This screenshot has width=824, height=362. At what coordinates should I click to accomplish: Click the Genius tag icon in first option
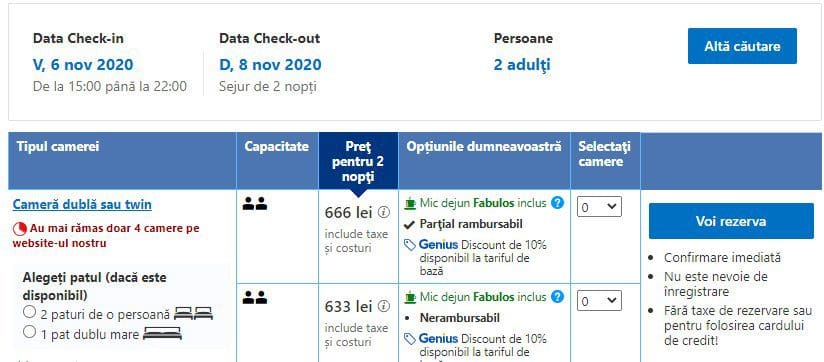point(410,245)
